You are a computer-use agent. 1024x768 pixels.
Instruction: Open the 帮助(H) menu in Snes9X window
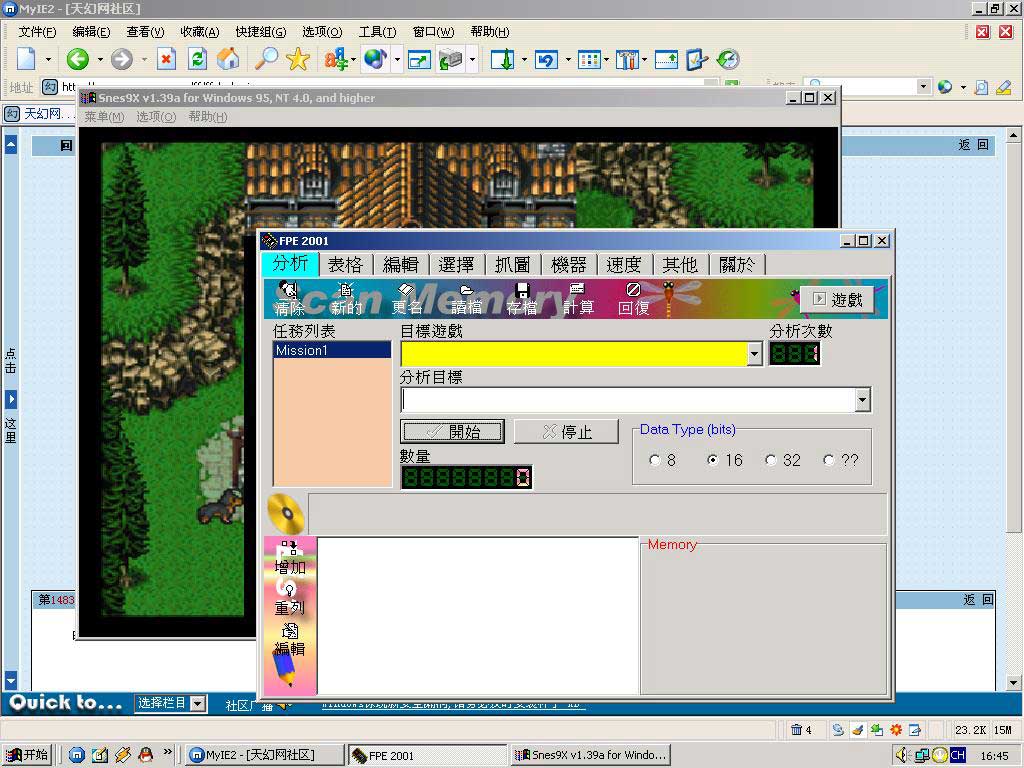coord(208,116)
